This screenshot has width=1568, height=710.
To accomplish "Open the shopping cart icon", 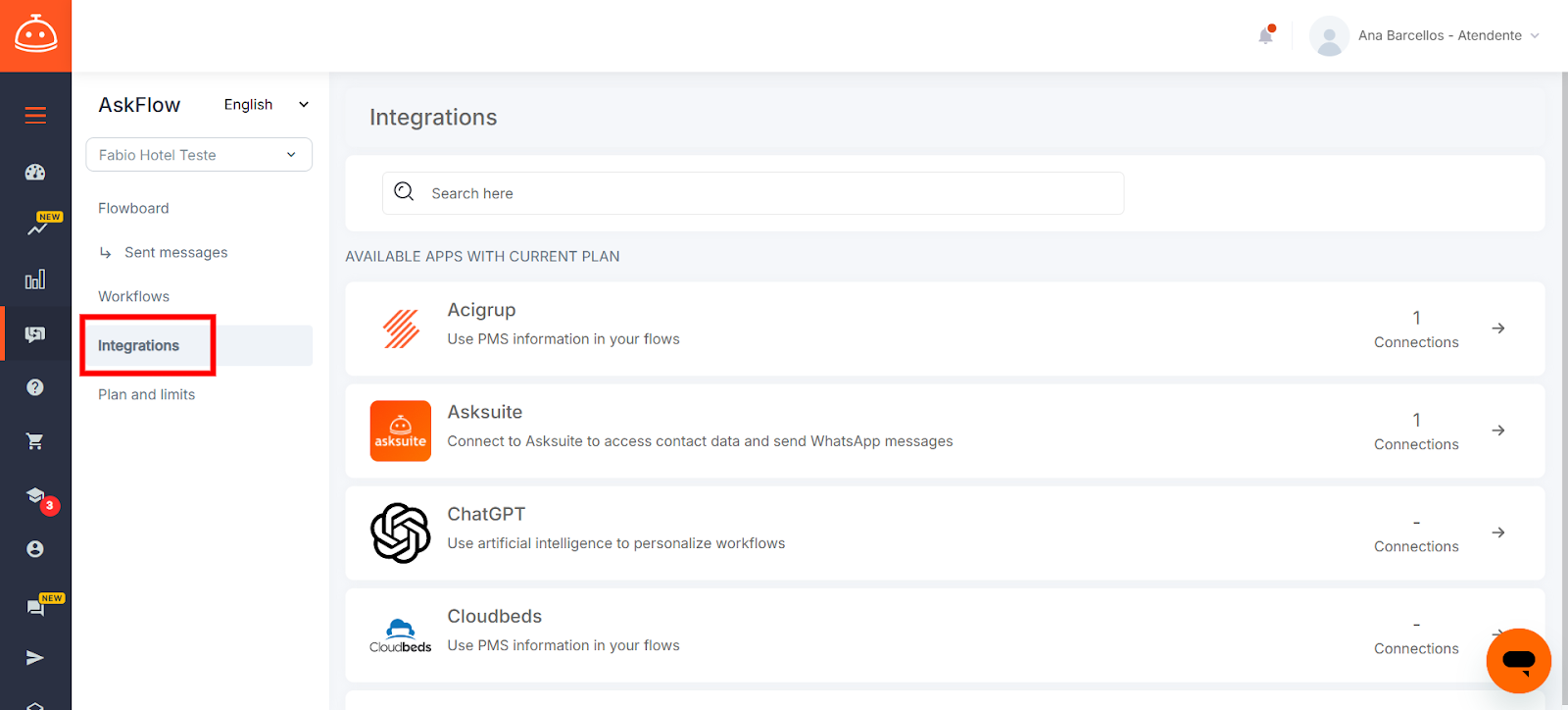I will tap(35, 441).
